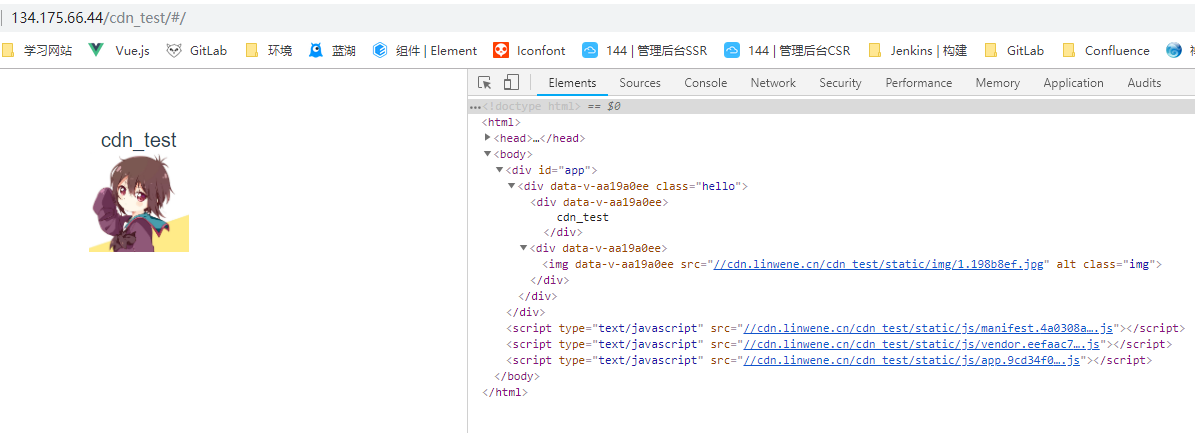
Task: Open the vendor.eefaac7 js script link
Action: point(921,345)
